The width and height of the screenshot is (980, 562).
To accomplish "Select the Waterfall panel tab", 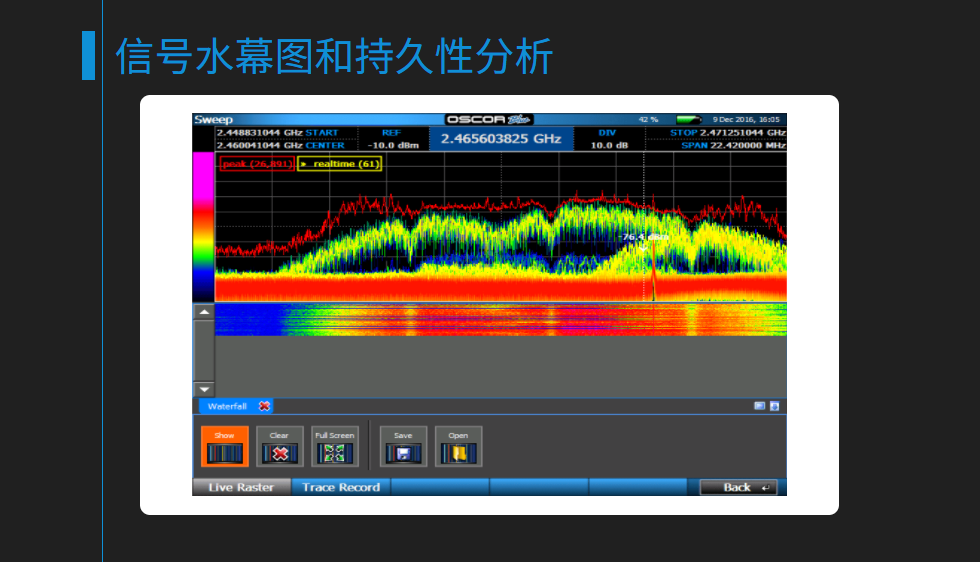I will (x=227, y=406).
